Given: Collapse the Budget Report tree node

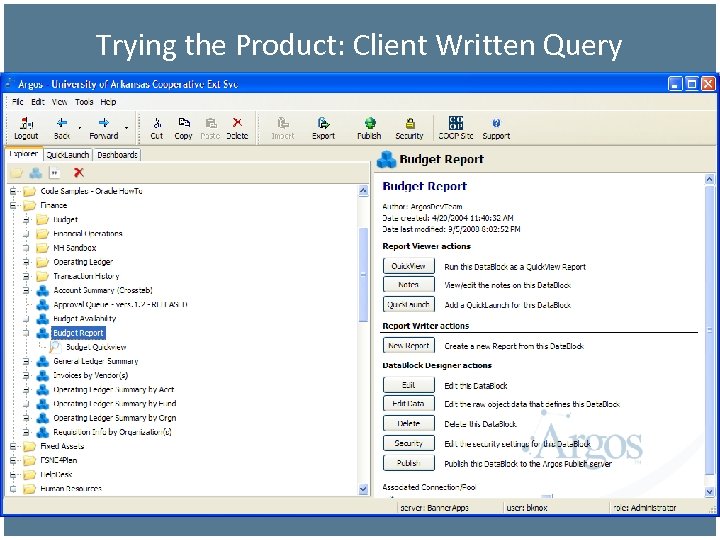Looking at the screenshot, I should tap(26, 333).
